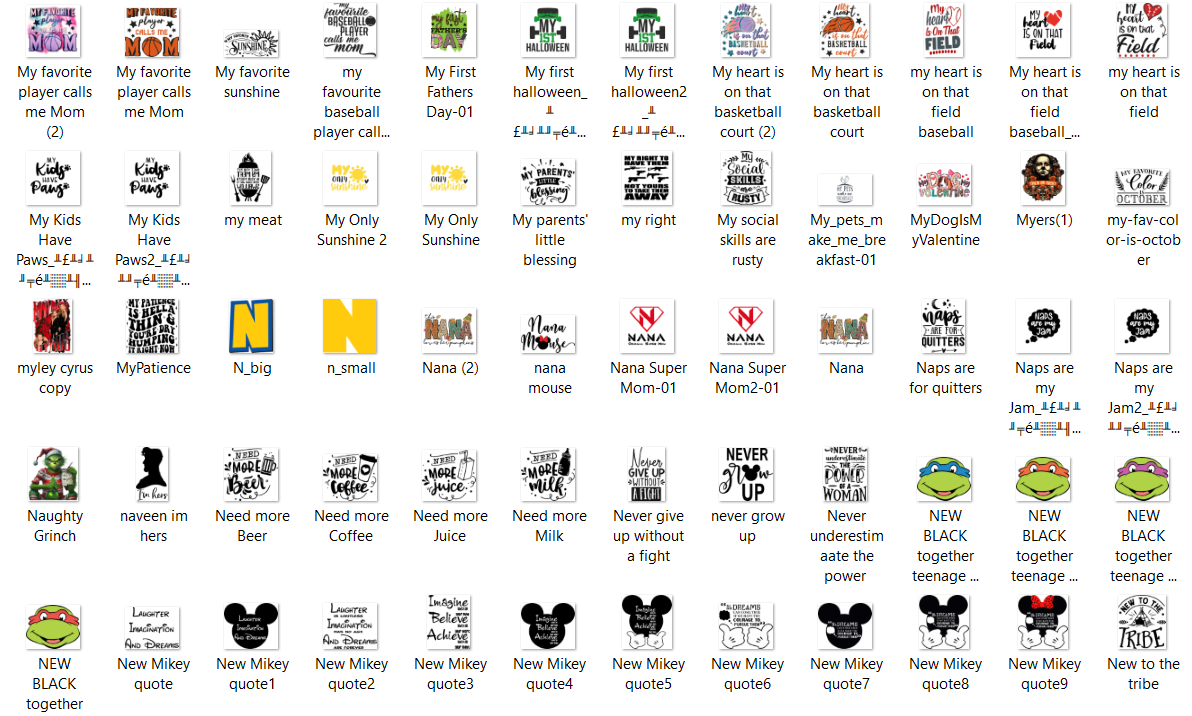This screenshot has width=1192, height=716.
Task: Select the MyPatience file thumbnail
Action: coord(152,326)
